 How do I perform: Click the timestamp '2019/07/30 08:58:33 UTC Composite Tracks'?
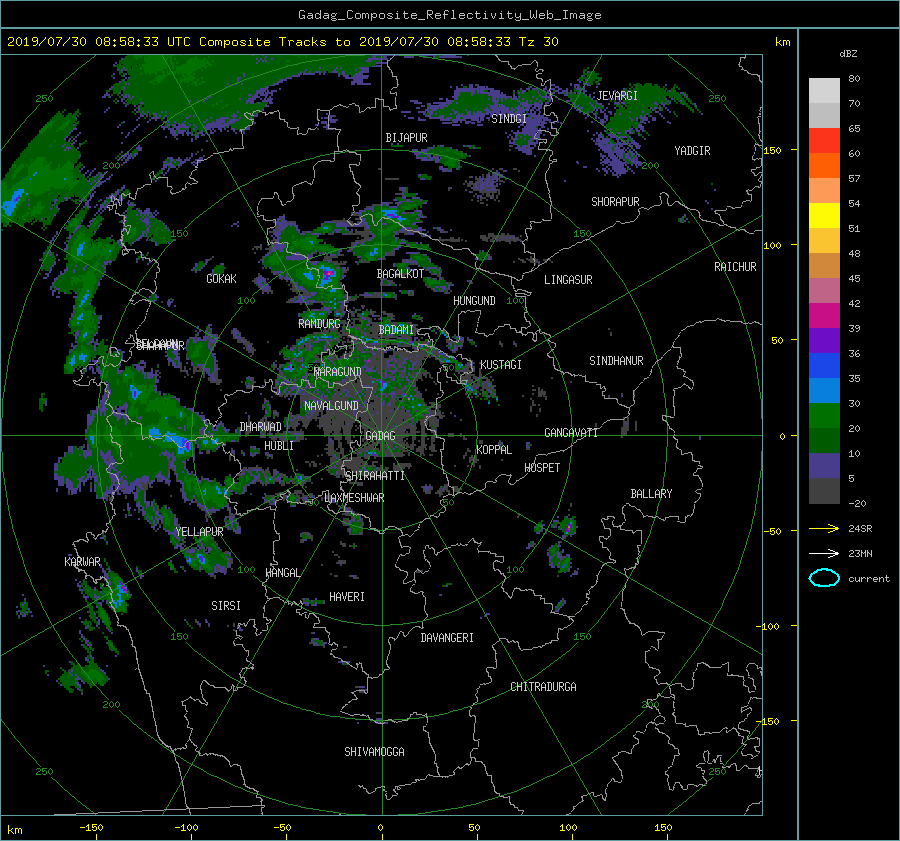tap(167, 42)
